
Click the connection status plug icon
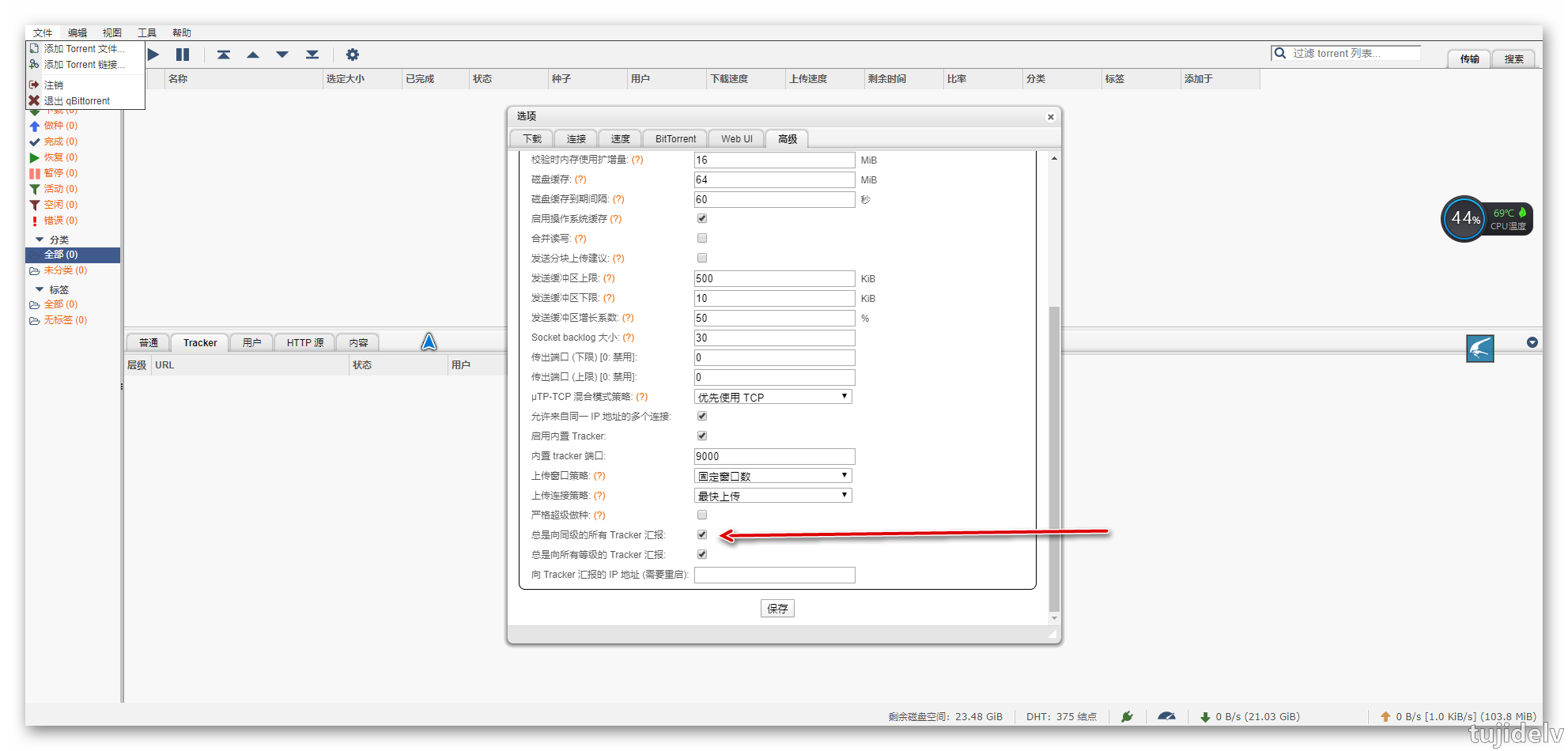[1127, 716]
